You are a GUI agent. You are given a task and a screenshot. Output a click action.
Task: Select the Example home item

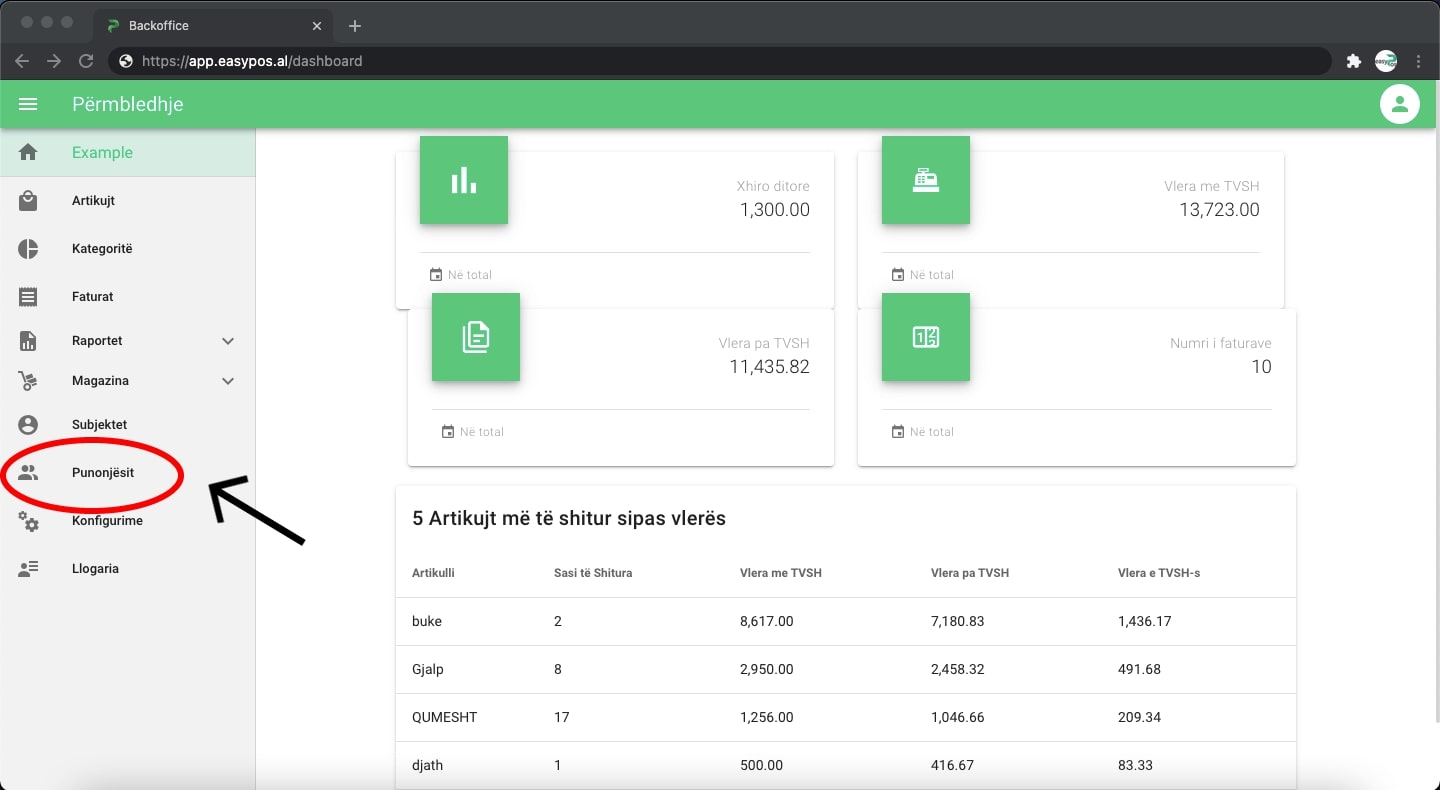point(102,153)
